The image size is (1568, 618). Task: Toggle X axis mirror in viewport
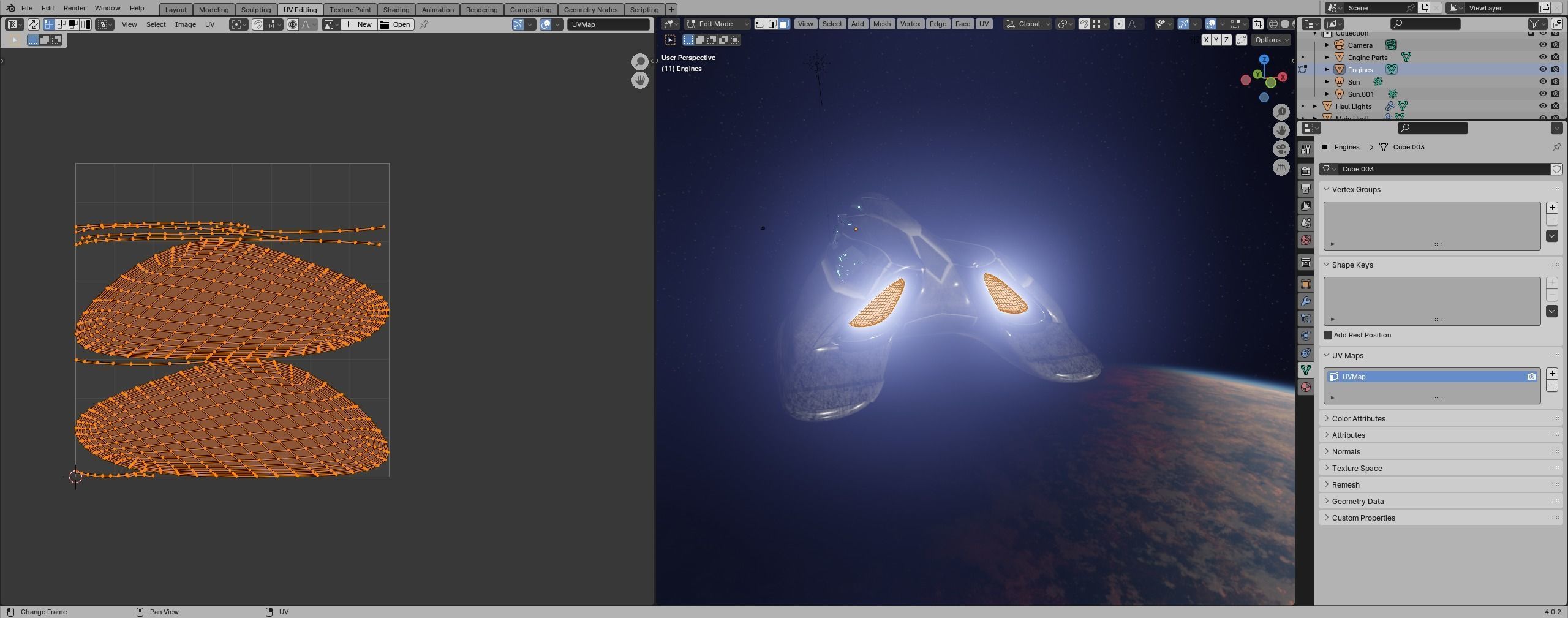(1206, 40)
